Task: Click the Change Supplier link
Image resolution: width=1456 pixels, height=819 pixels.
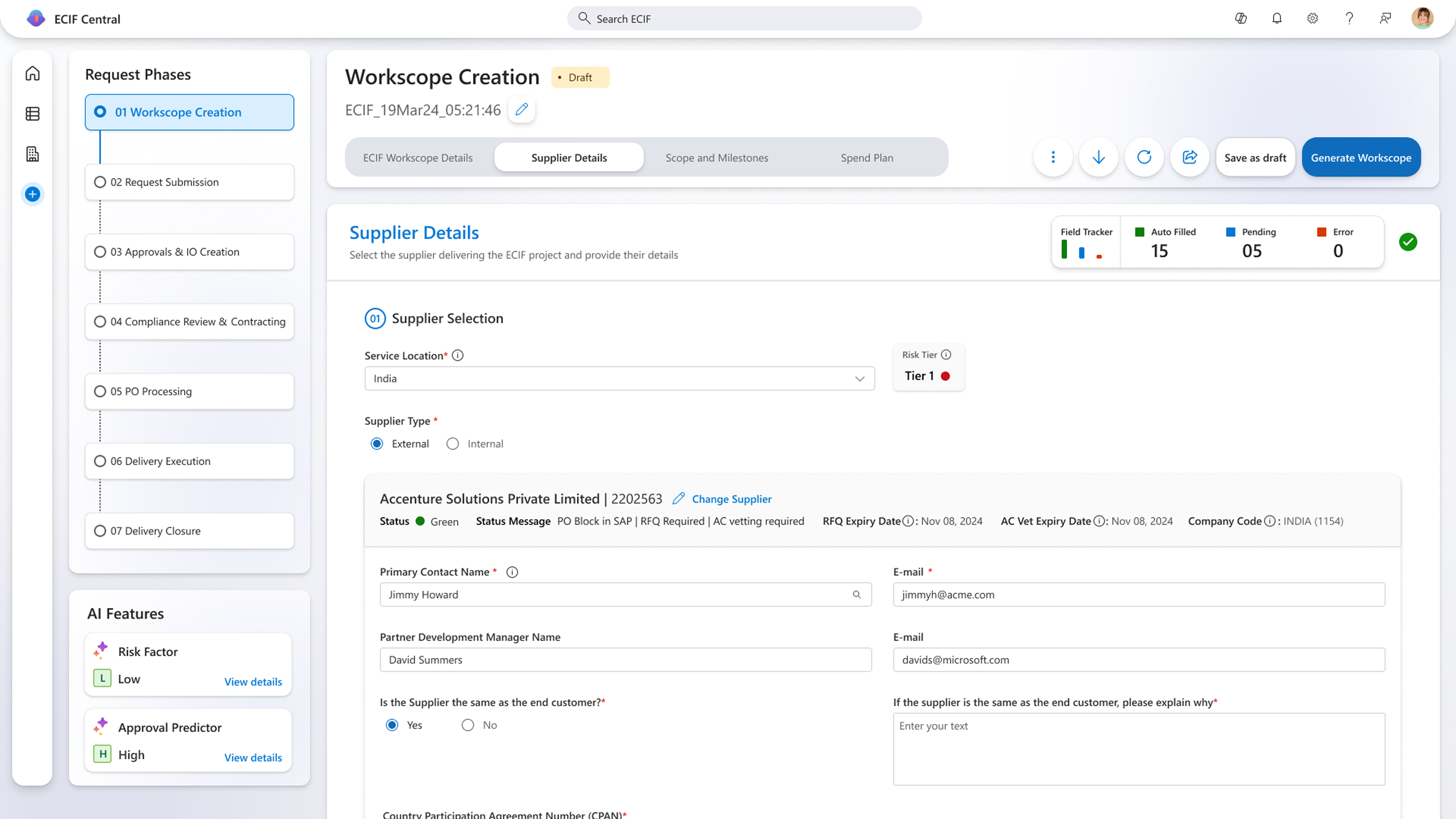Action: coord(732,499)
